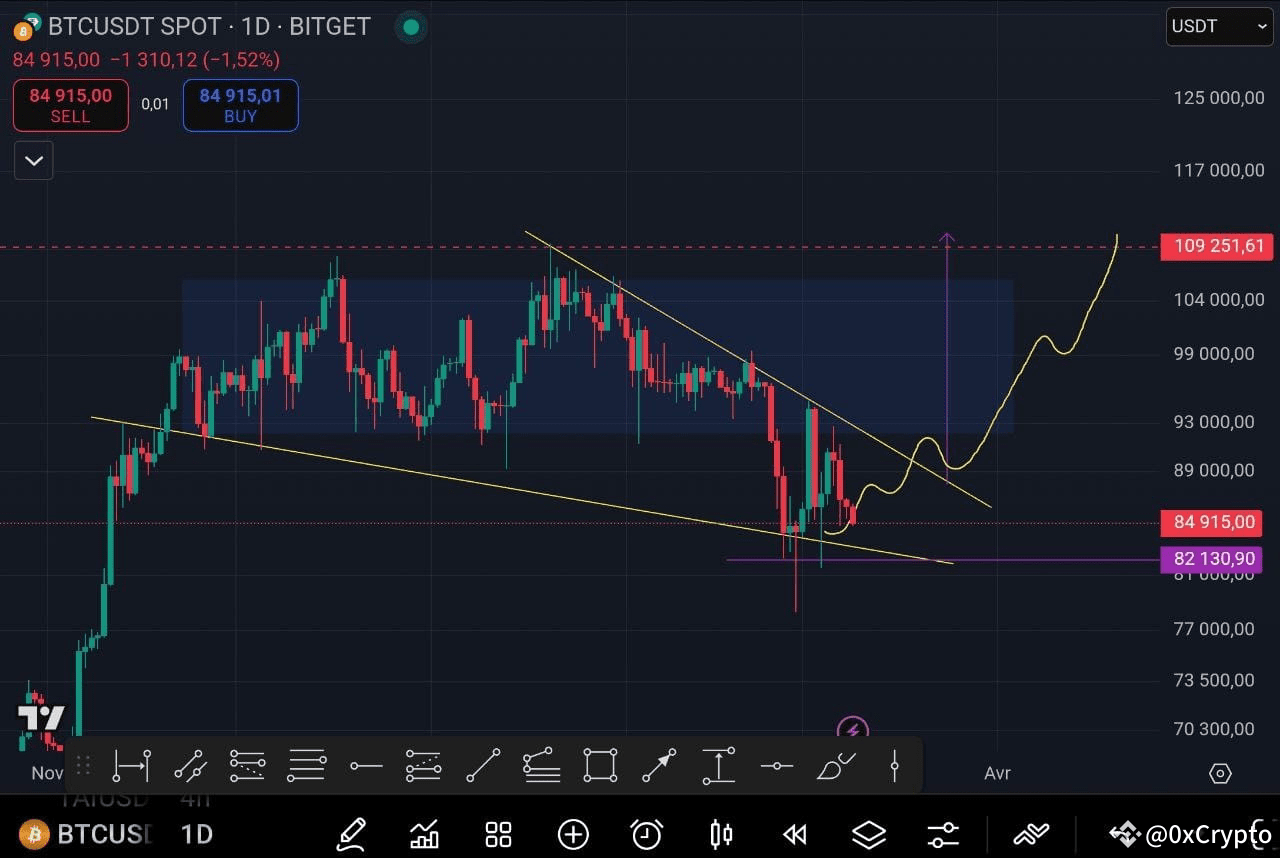This screenshot has height=858, width=1280.
Task: Tap the circled plus icon
Action: 573,834
